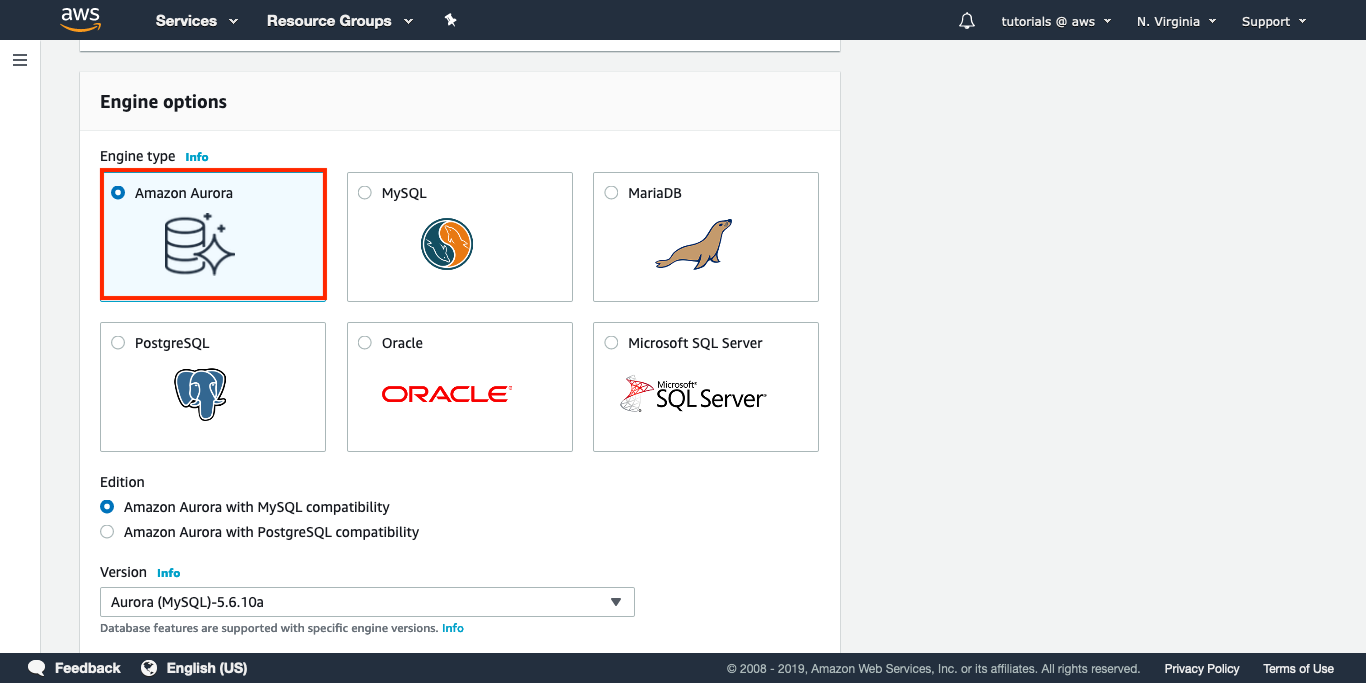Open the Aurora version dropdown
1366x683 pixels.
coord(367,602)
